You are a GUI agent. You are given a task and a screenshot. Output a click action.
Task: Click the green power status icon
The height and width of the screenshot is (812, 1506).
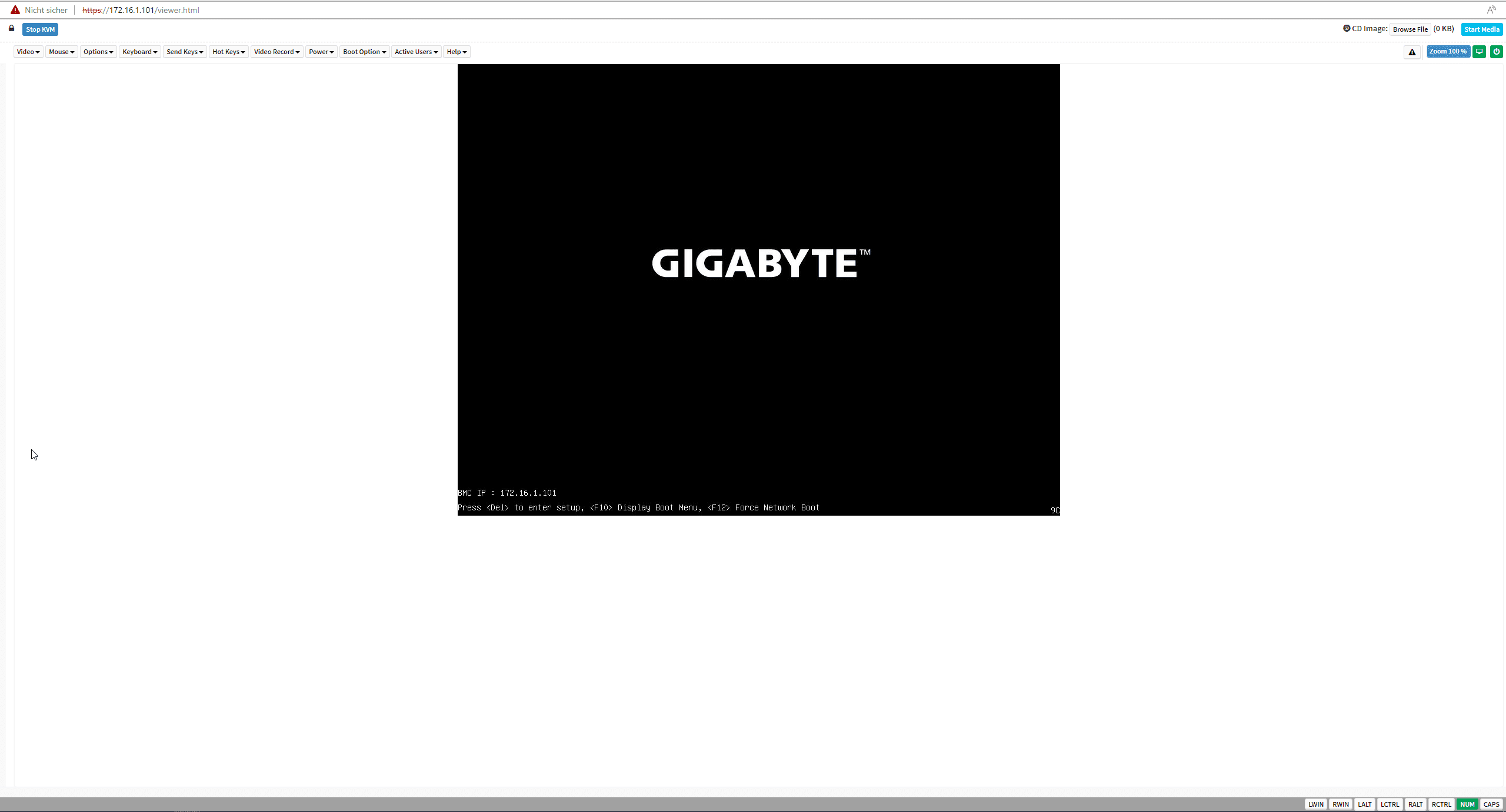click(1496, 52)
